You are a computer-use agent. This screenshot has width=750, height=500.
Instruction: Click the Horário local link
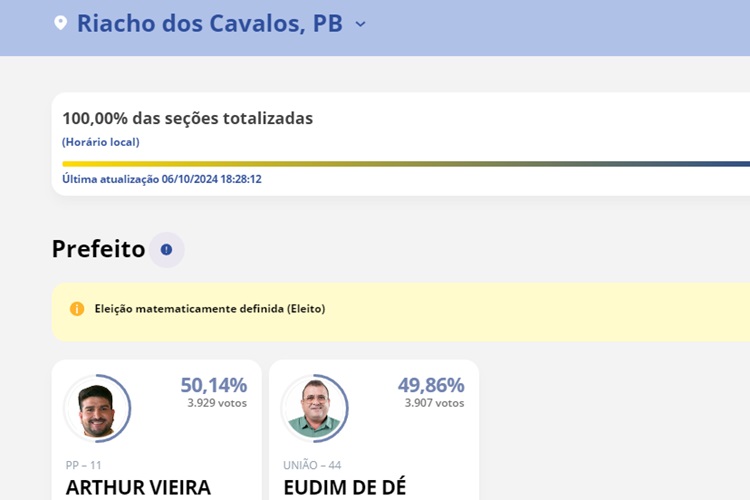[x=101, y=142]
